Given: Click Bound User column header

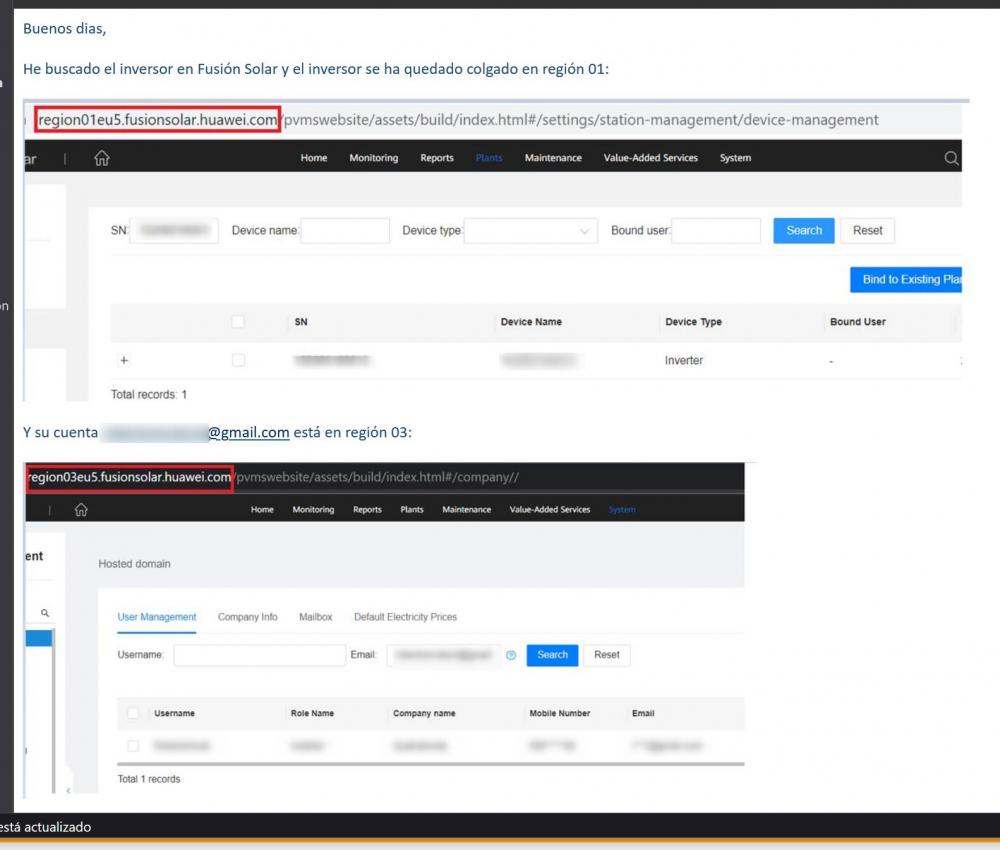Looking at the screenshot, I should [858, 322].
